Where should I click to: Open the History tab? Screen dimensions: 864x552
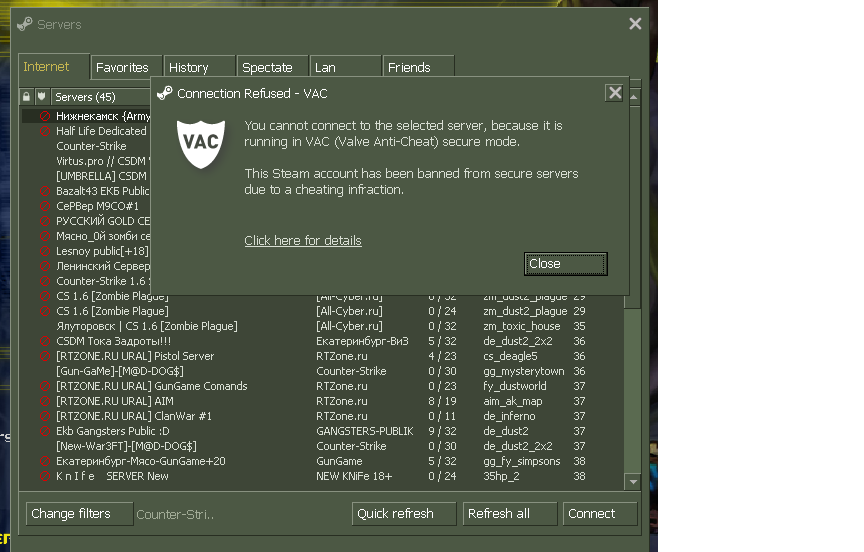tap(199, 67)
